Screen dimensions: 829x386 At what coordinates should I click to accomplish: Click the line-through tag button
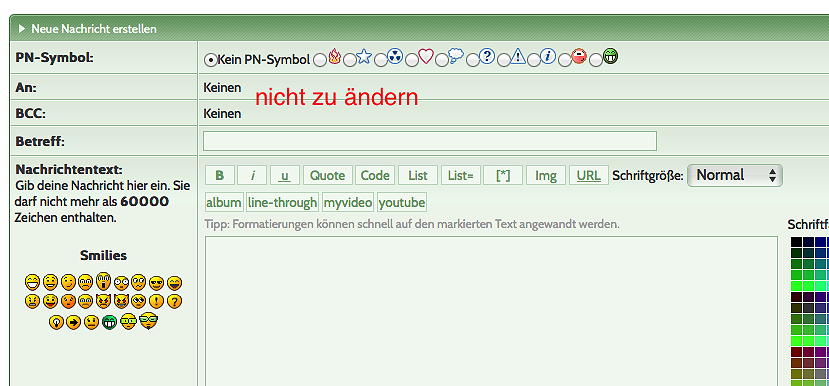[282, 203]
